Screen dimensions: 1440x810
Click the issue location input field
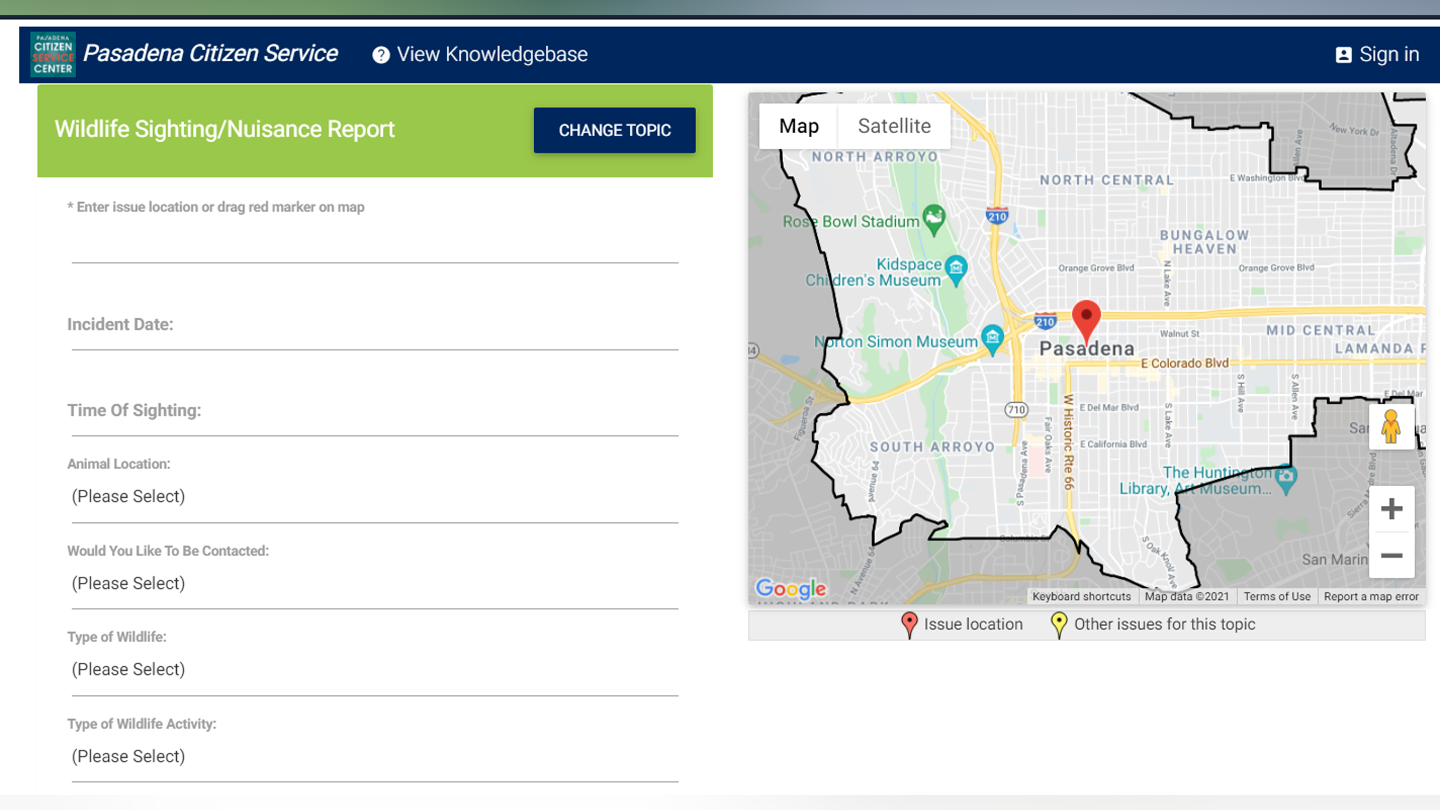(x=374, y=244)
